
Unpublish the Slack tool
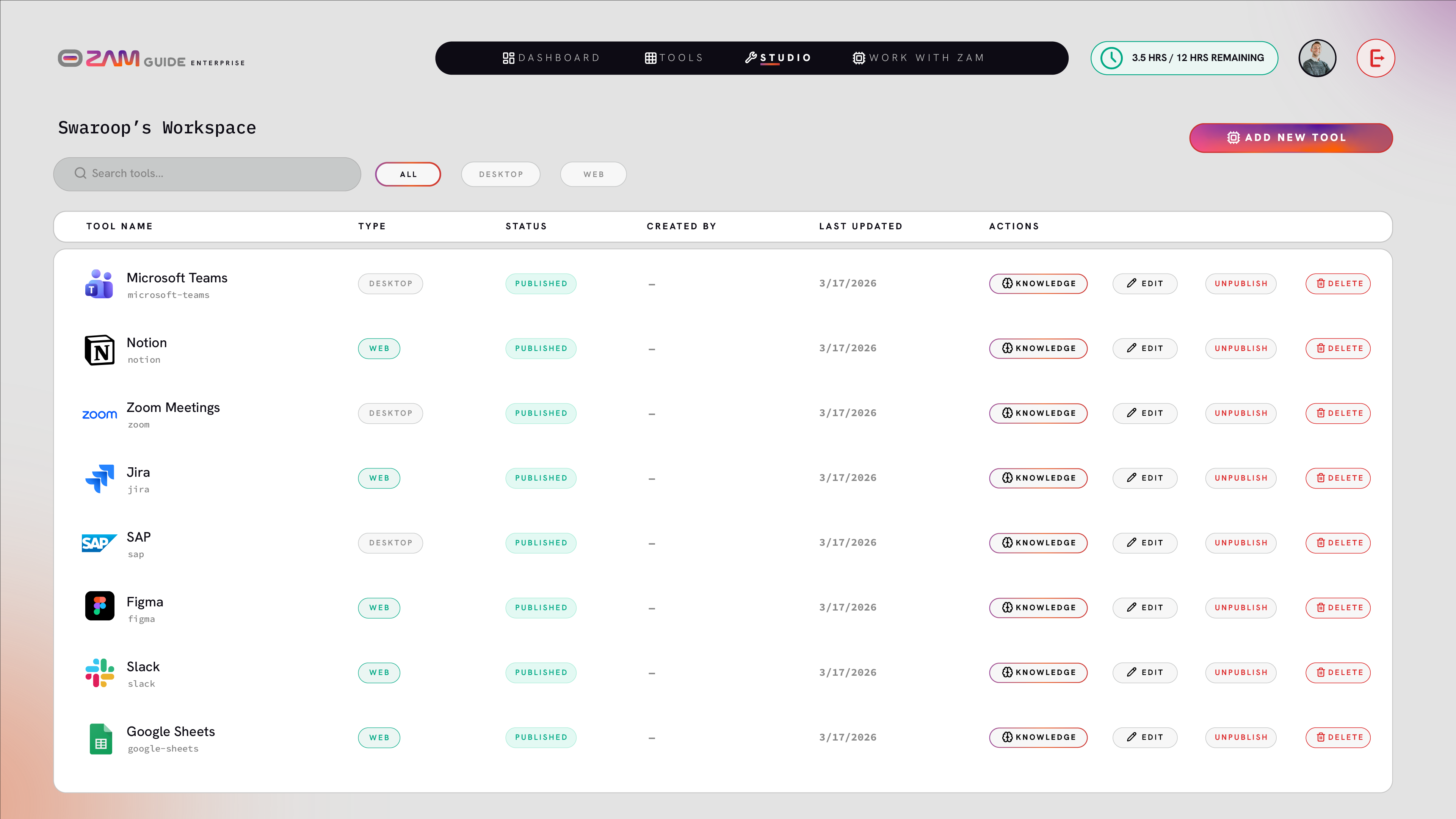click(1241, 673)
